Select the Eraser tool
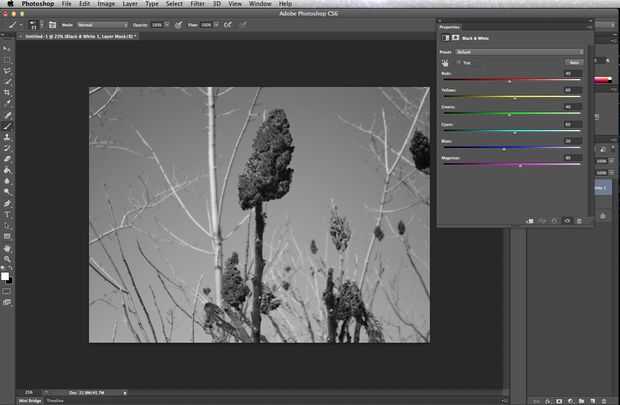620x405 pixels. coord(7,159)
